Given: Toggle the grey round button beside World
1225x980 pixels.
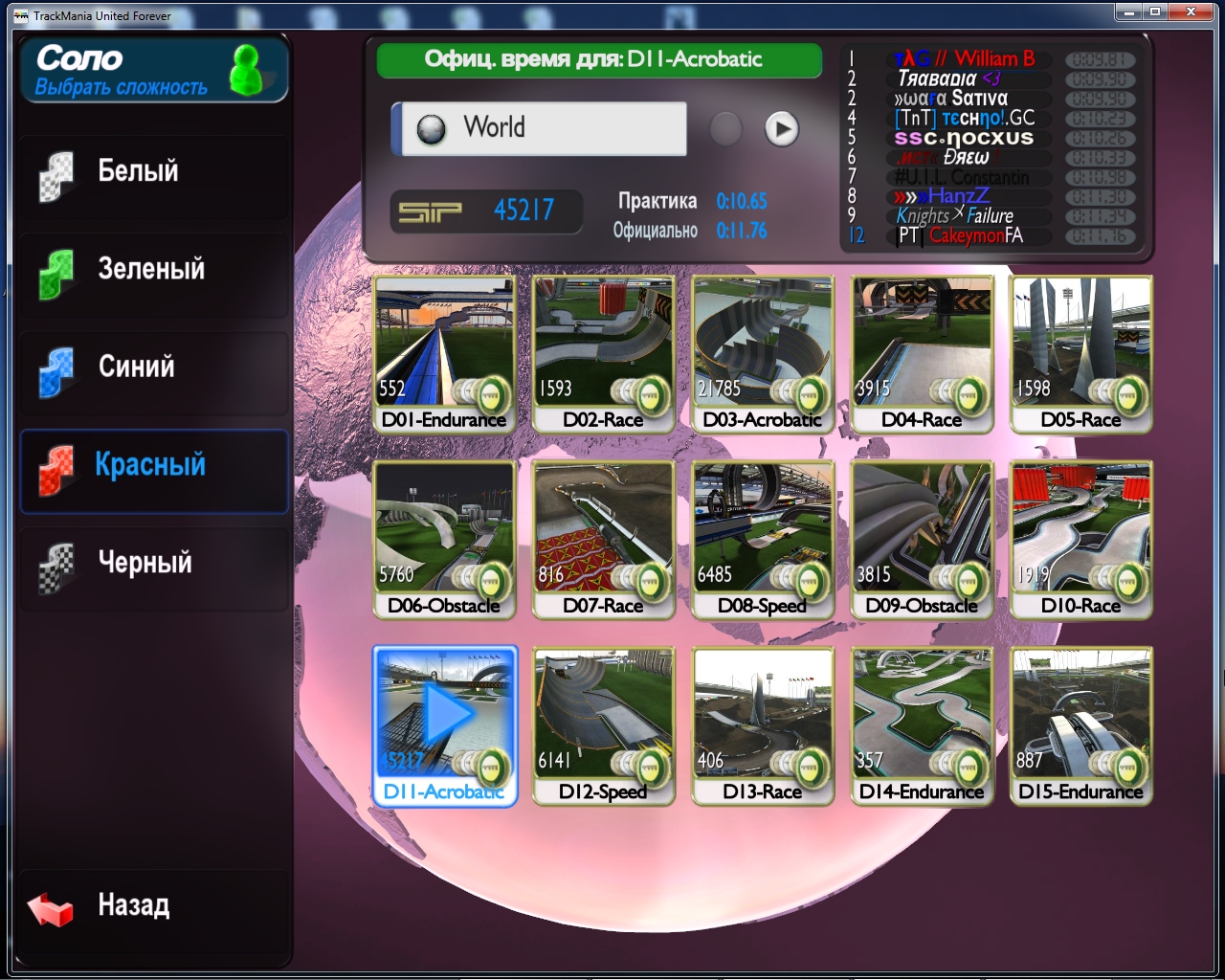Looking at the screenshot, I should click(725, 129).
